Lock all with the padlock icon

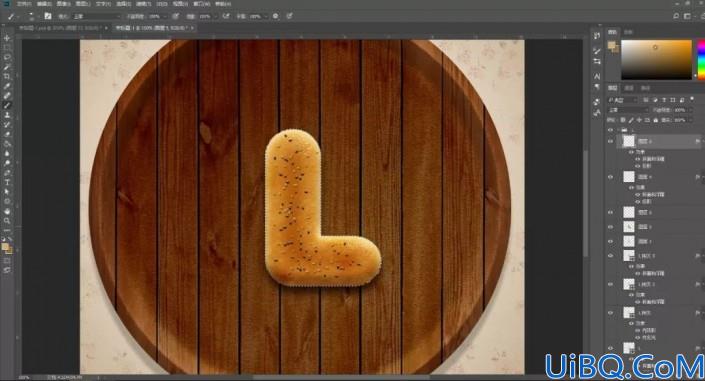click(656, 120)
